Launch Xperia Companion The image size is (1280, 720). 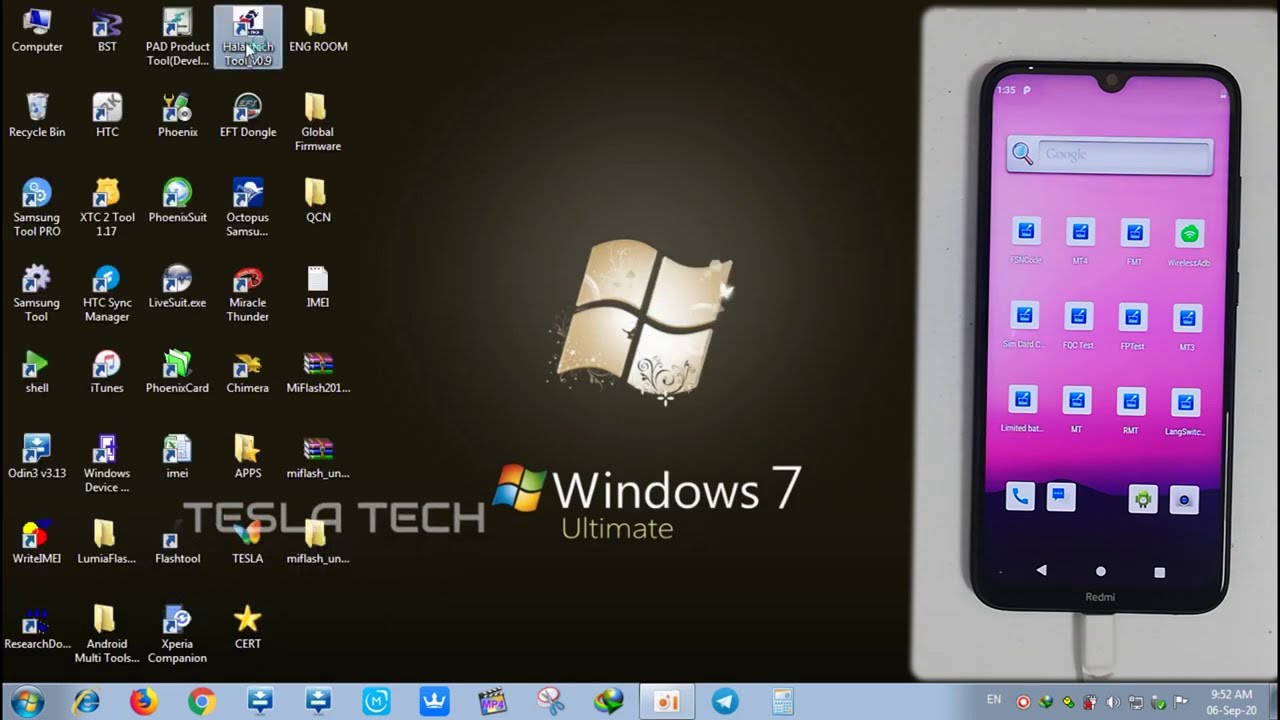177,635
